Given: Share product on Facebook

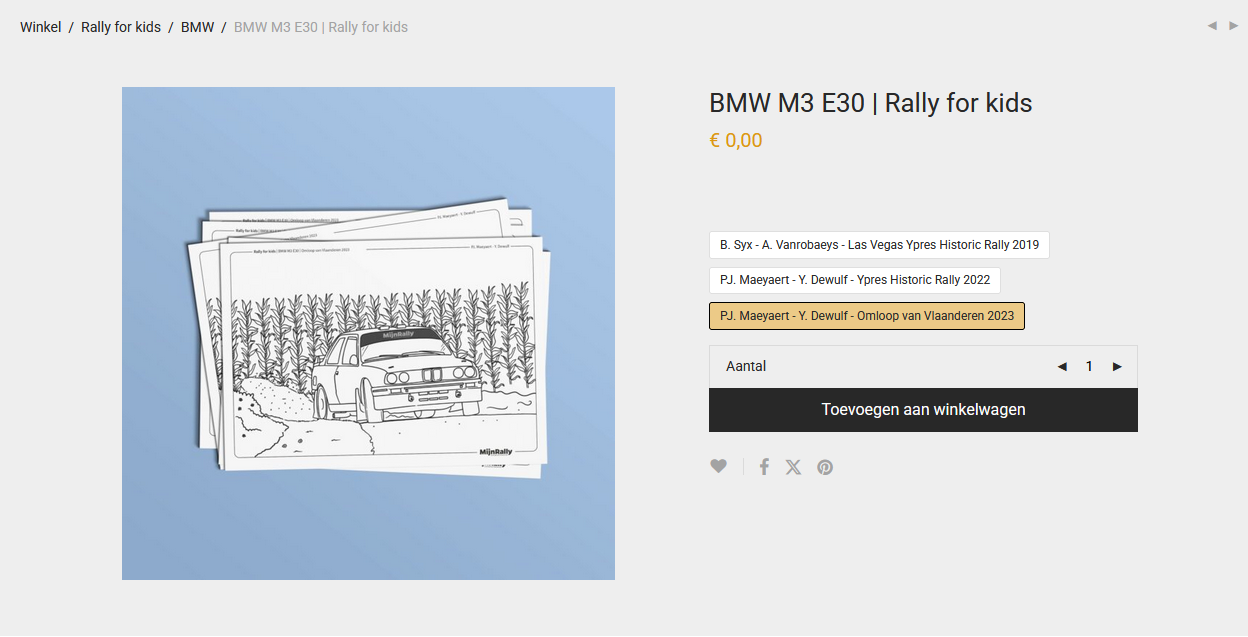Looking at the screenshot, I should pos(764,467).
